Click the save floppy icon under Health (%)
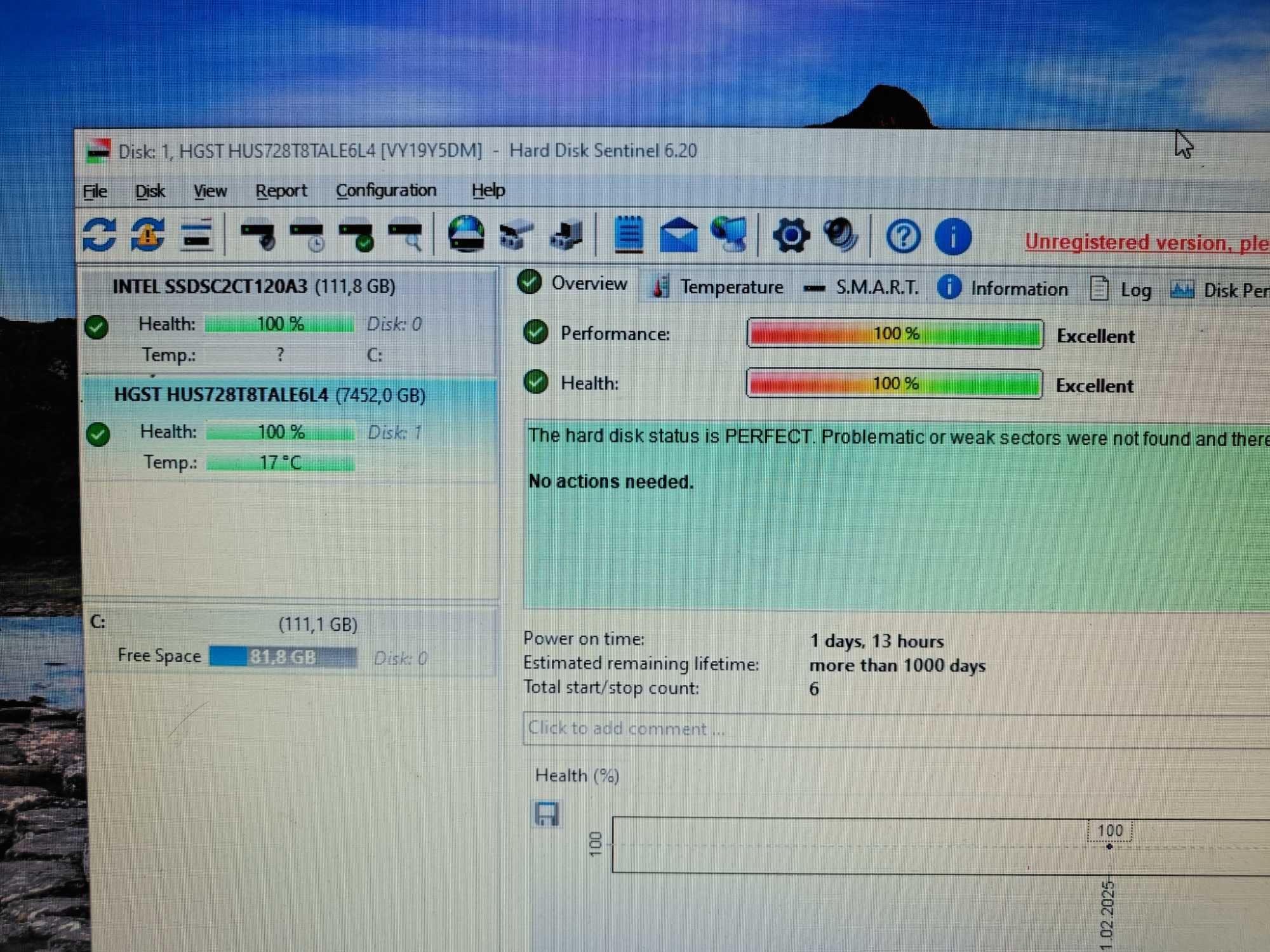The image size is (1270, 952). click(x=546, y=814)
